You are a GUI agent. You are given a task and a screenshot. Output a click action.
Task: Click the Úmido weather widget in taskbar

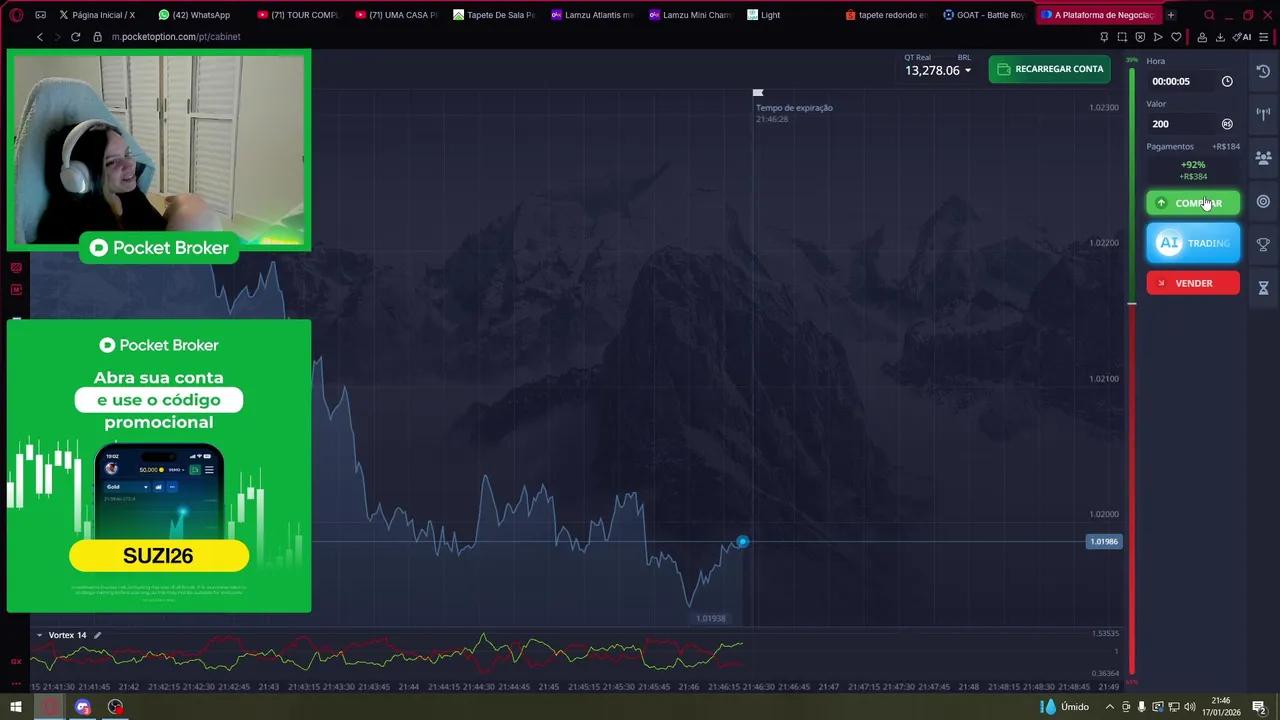tap(1065, 707)
